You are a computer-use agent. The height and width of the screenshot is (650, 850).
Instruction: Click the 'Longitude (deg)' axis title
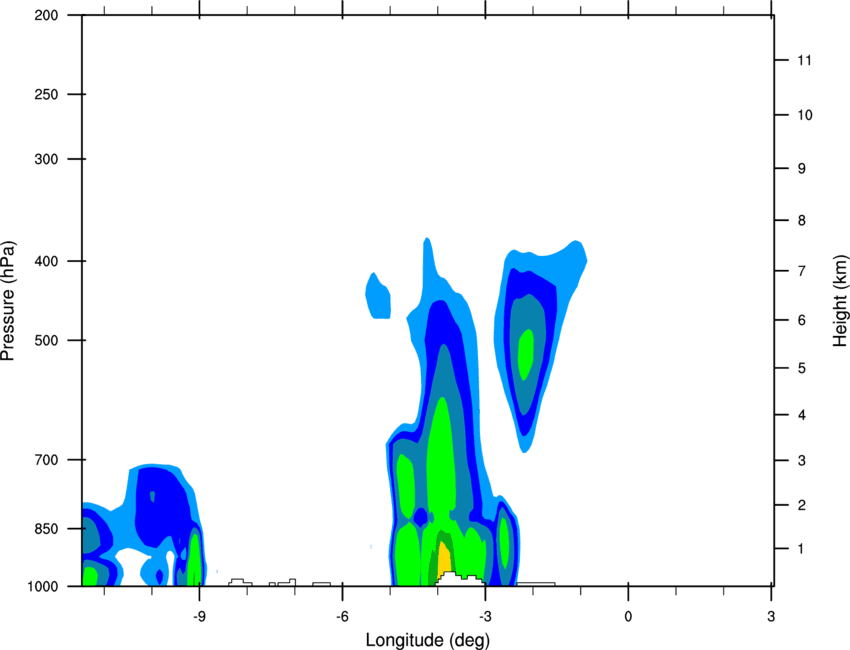(x=428, y=640)
